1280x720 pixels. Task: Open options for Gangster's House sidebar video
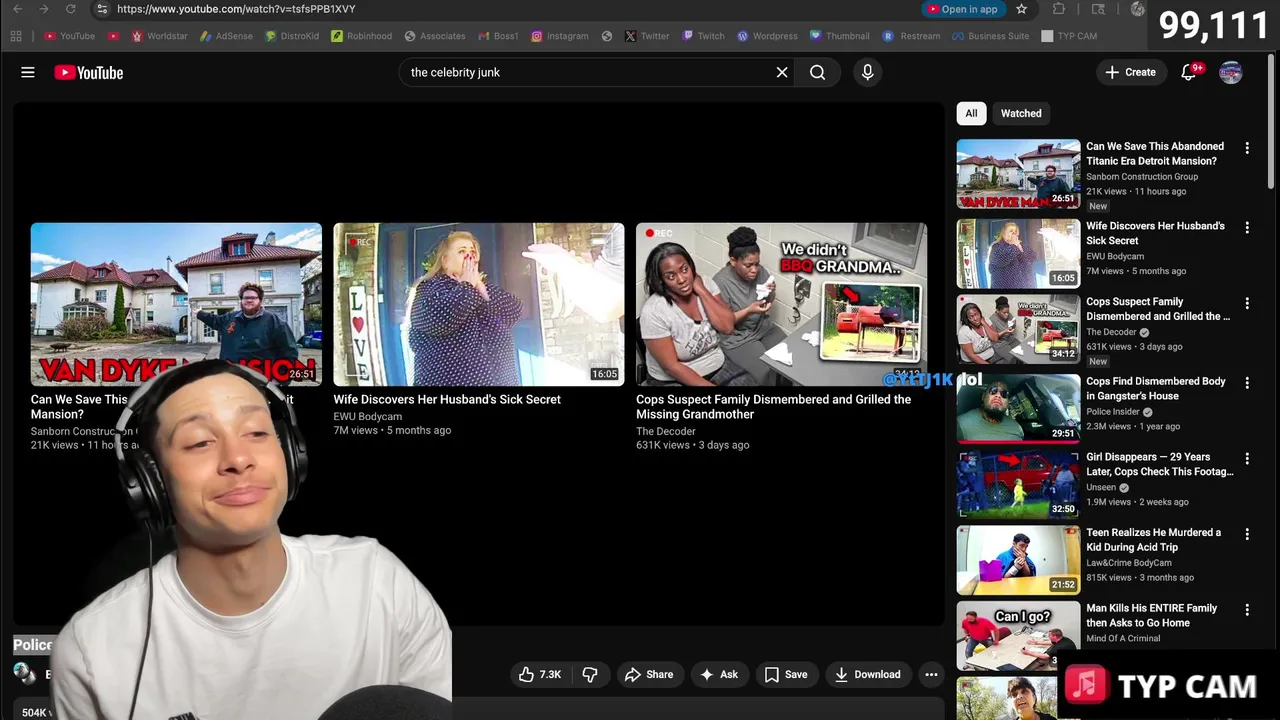pyautogui.click(x=1247, y=383)
